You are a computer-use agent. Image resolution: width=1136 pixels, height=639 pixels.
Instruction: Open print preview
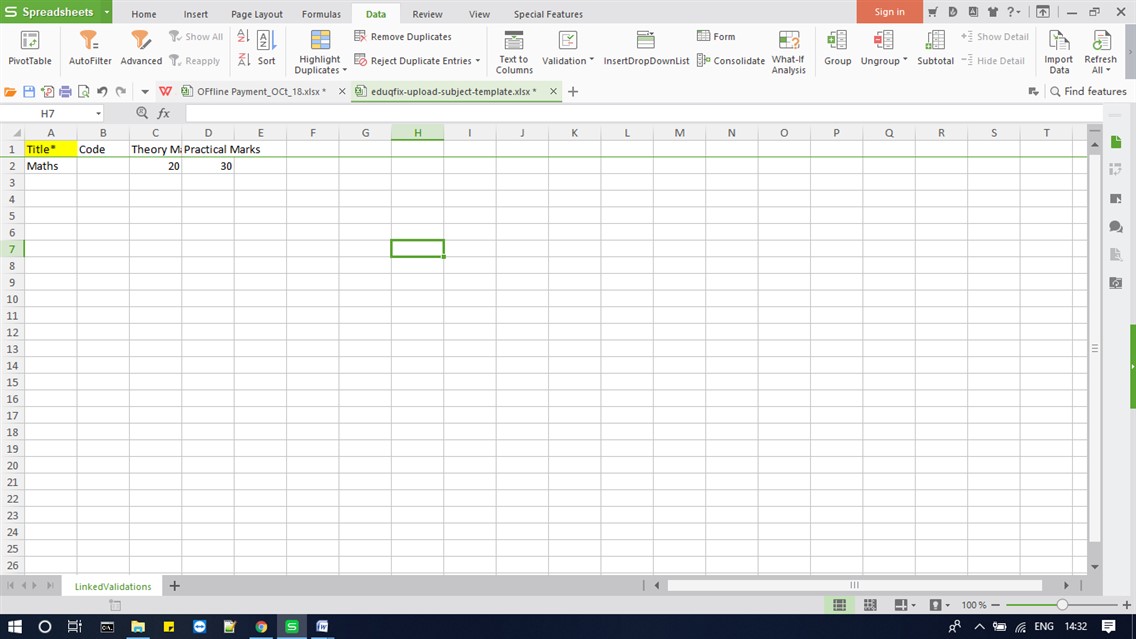pos(83,91)
